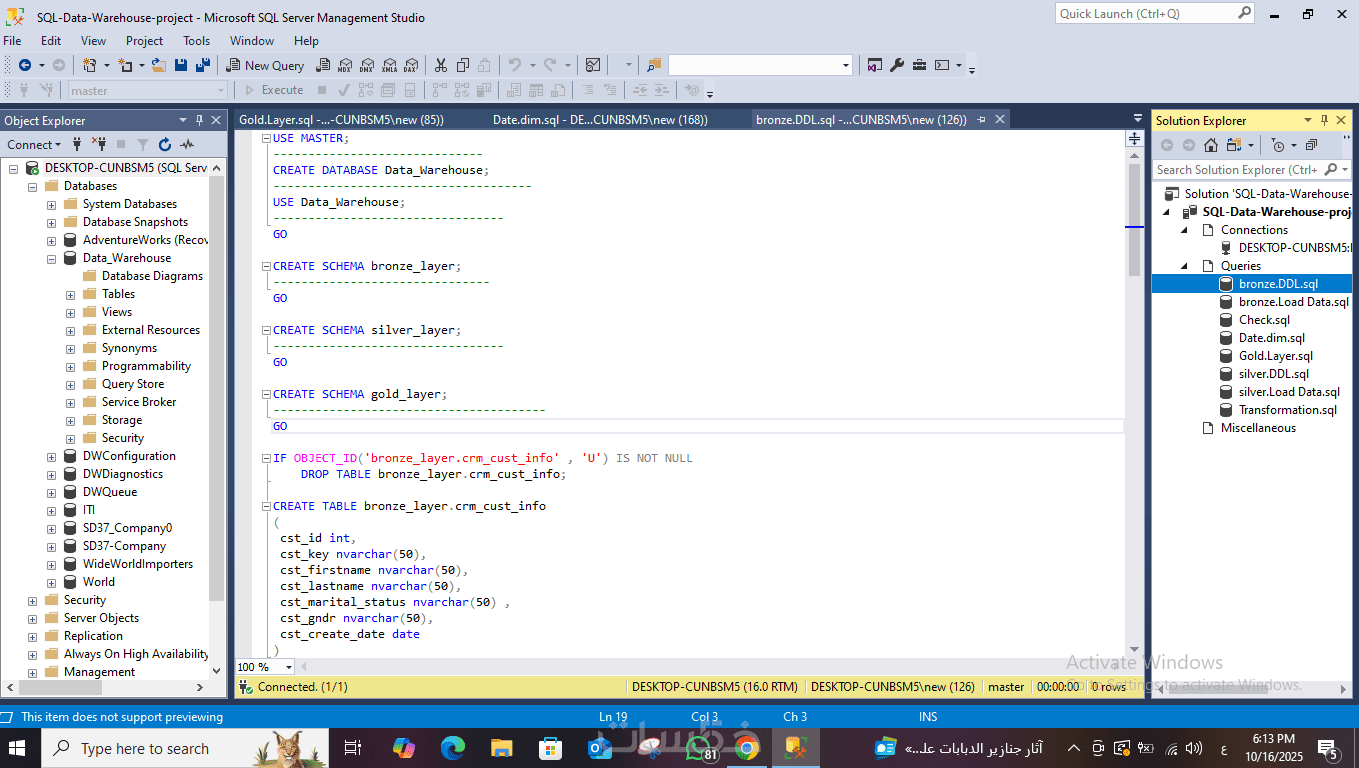
Task: Click the Home icon in Solution Explorer
Action: 1210,145
